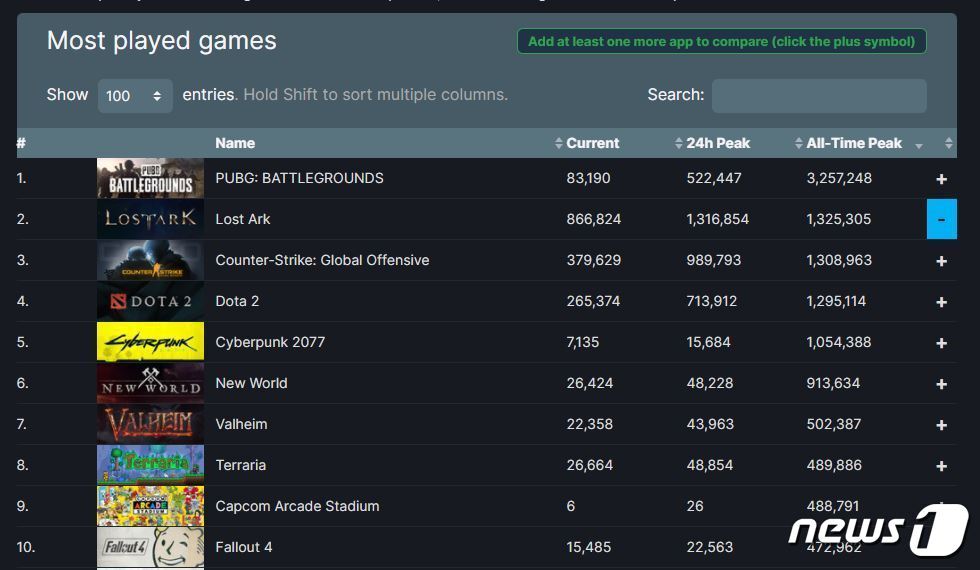Remove Lost Ark from comparison via minus button
The height and width of the screenshot is (570, 980).
(x=941, y=219)
